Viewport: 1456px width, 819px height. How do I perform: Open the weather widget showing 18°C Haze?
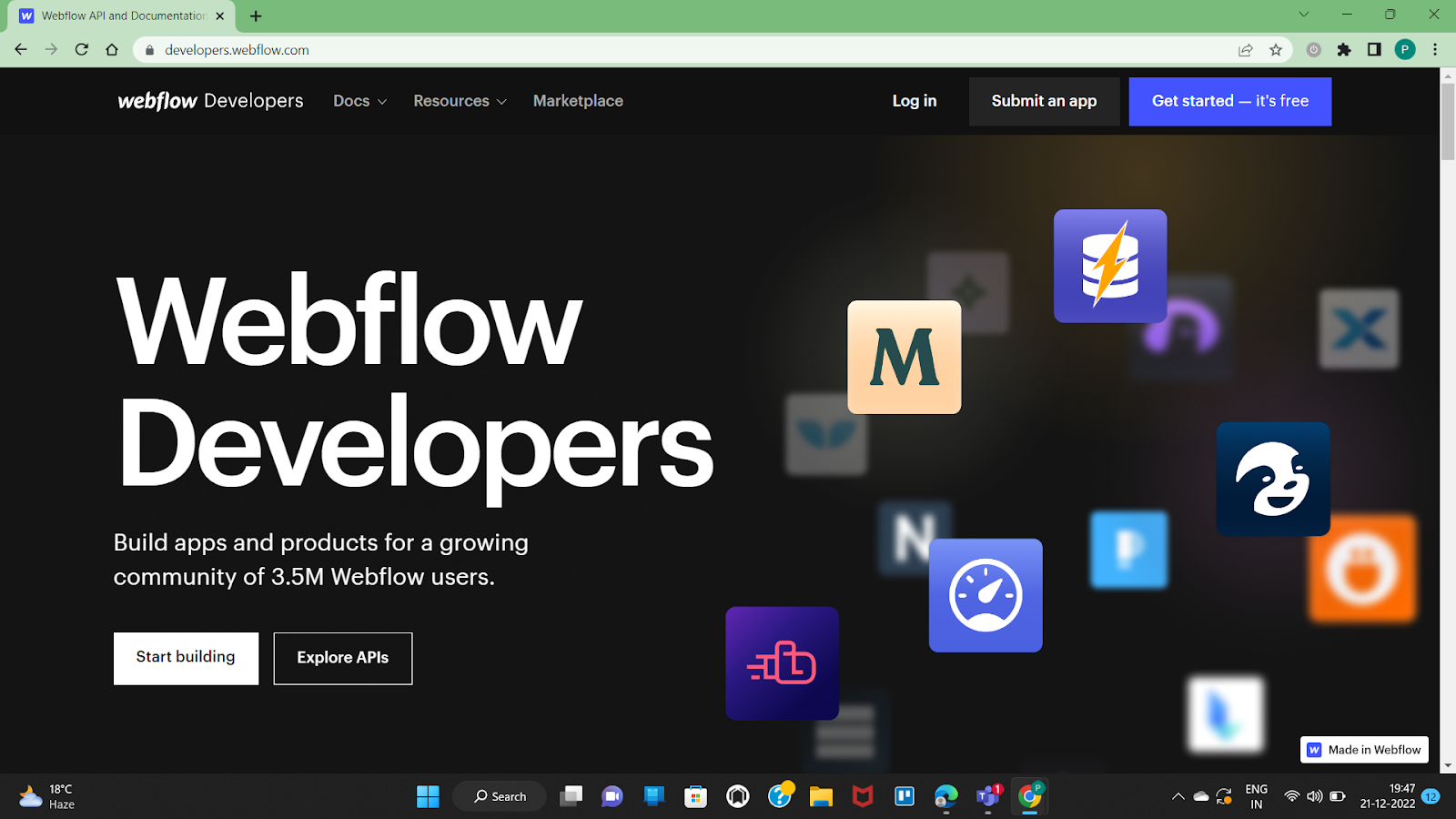(47, 796)
